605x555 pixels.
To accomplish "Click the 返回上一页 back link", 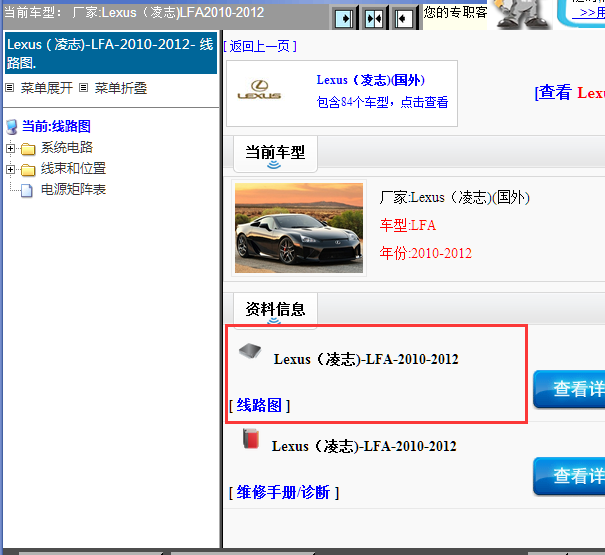I will [260, 47].
